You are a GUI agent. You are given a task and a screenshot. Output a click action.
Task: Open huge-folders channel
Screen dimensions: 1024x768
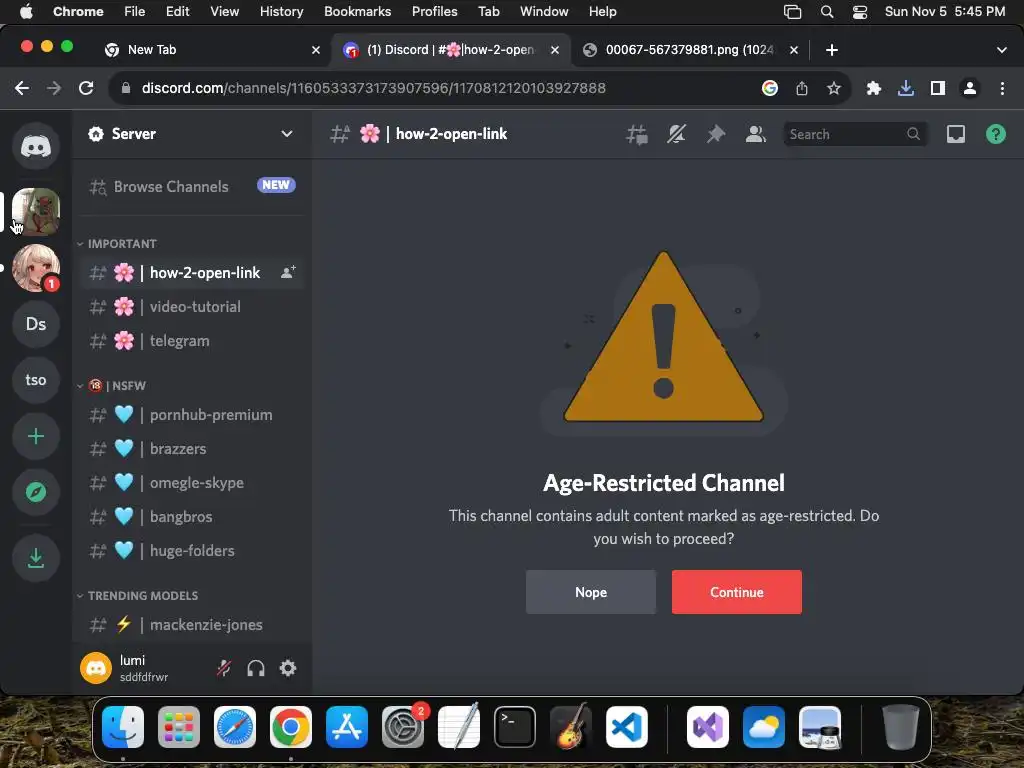(x=191, y=551)
